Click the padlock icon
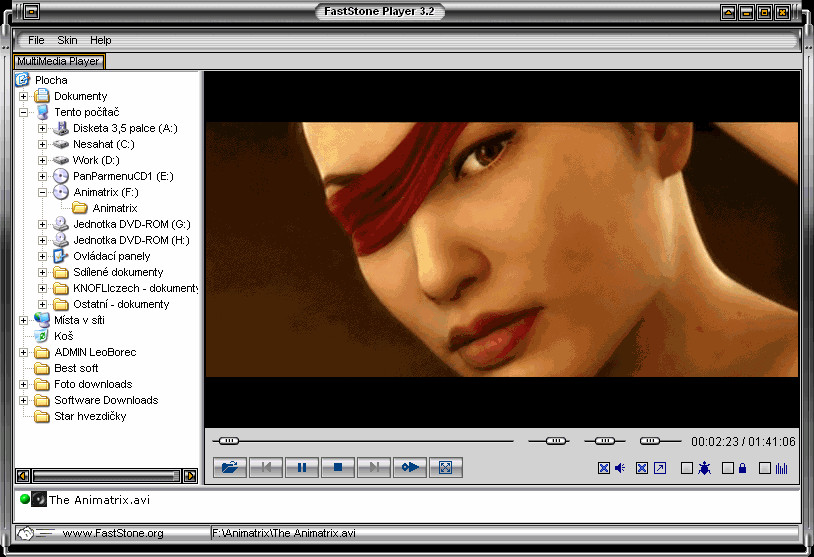The image size is (814, 557). click(742, 468)
